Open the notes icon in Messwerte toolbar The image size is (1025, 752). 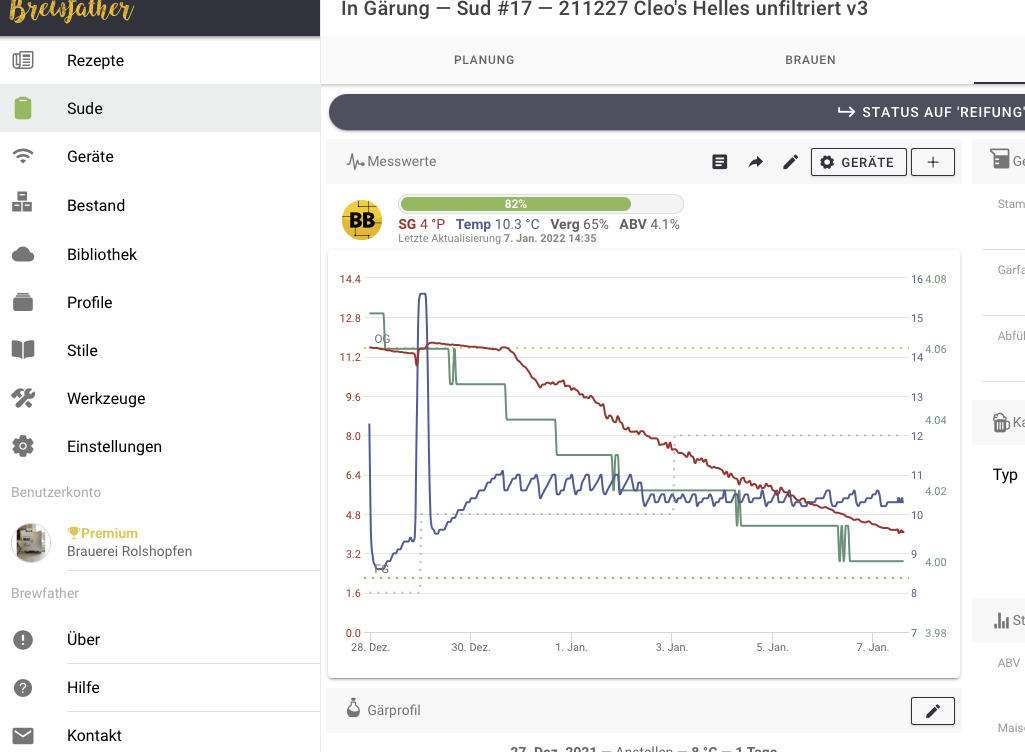coord(719,162)
